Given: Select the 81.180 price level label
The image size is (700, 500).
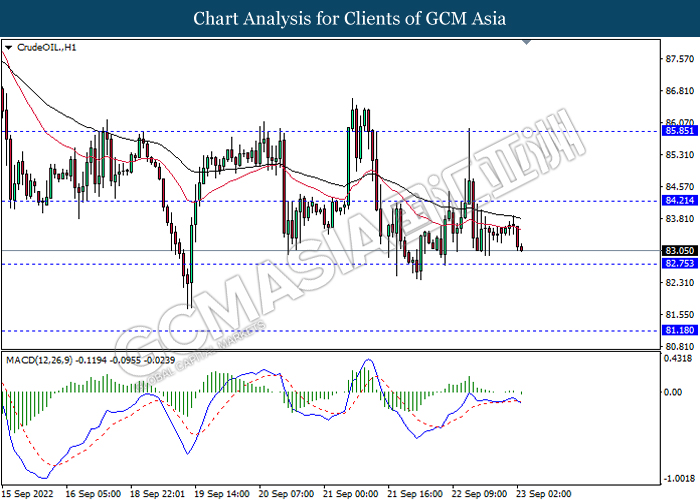Looking at the screenshot, I should 679,330.
